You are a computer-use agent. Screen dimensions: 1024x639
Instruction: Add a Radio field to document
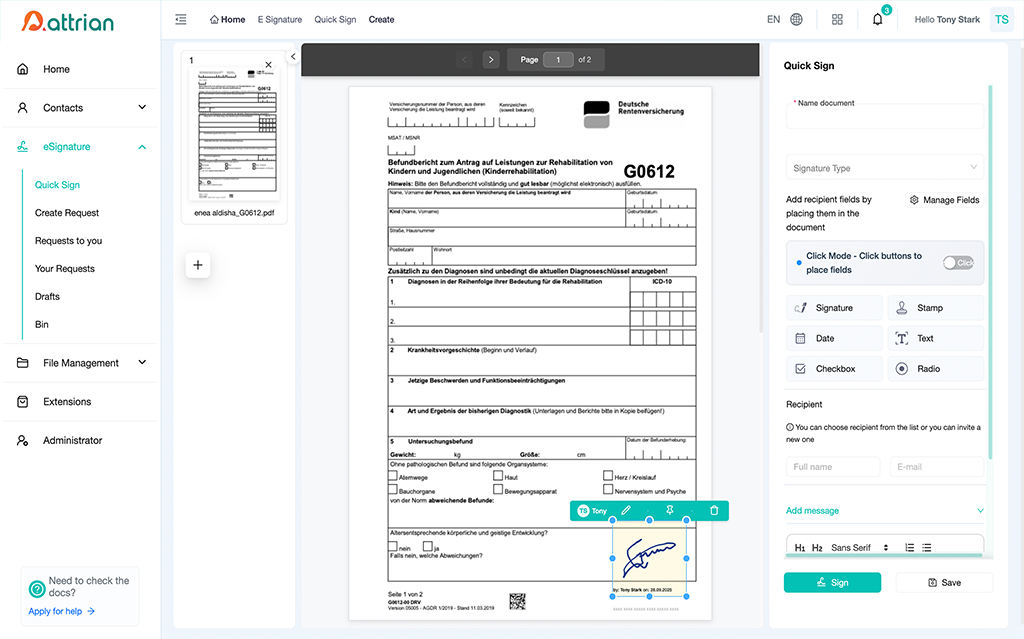pyautogui.click(x=935, y=369)
